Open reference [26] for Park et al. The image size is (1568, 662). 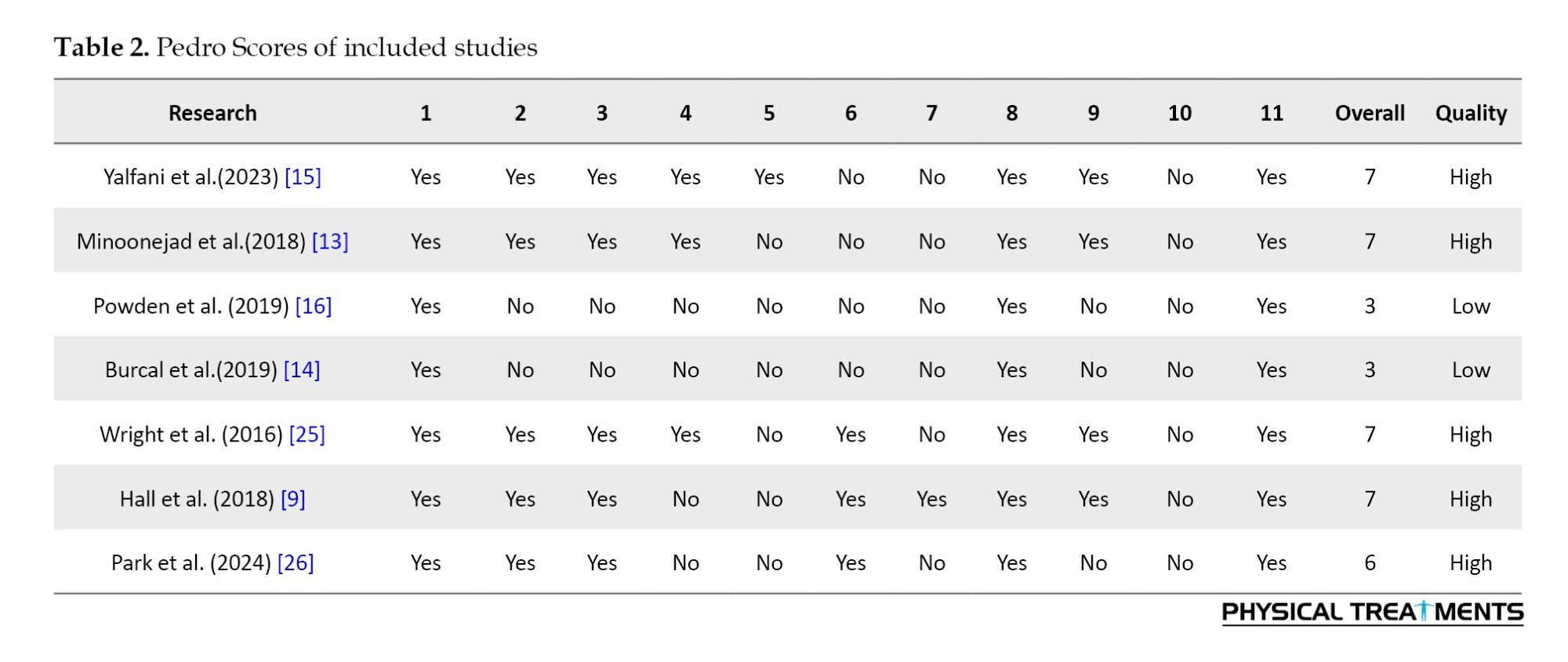point(296,563)
